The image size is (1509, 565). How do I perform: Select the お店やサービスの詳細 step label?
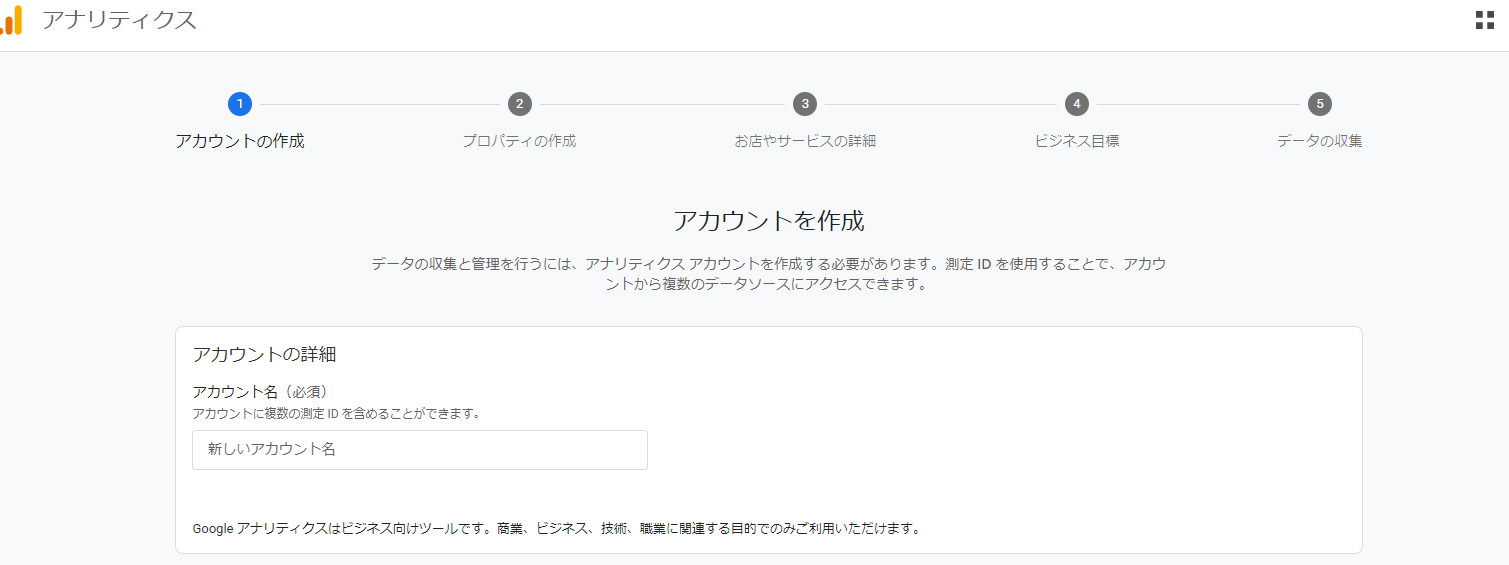coord(805,141)
